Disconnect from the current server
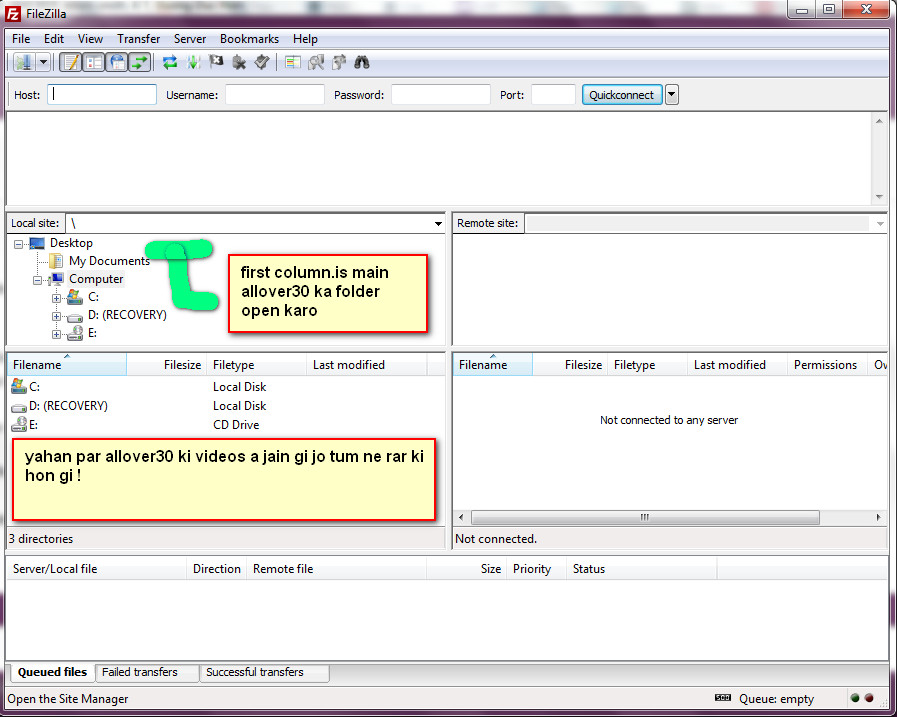This screenshot has width=897, height=717. tap(239, 62)
